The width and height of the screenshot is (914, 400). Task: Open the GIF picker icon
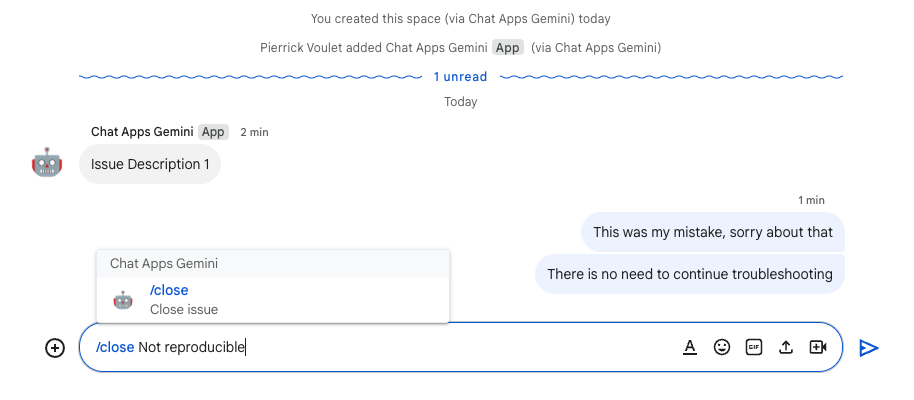tap(754, 347)
